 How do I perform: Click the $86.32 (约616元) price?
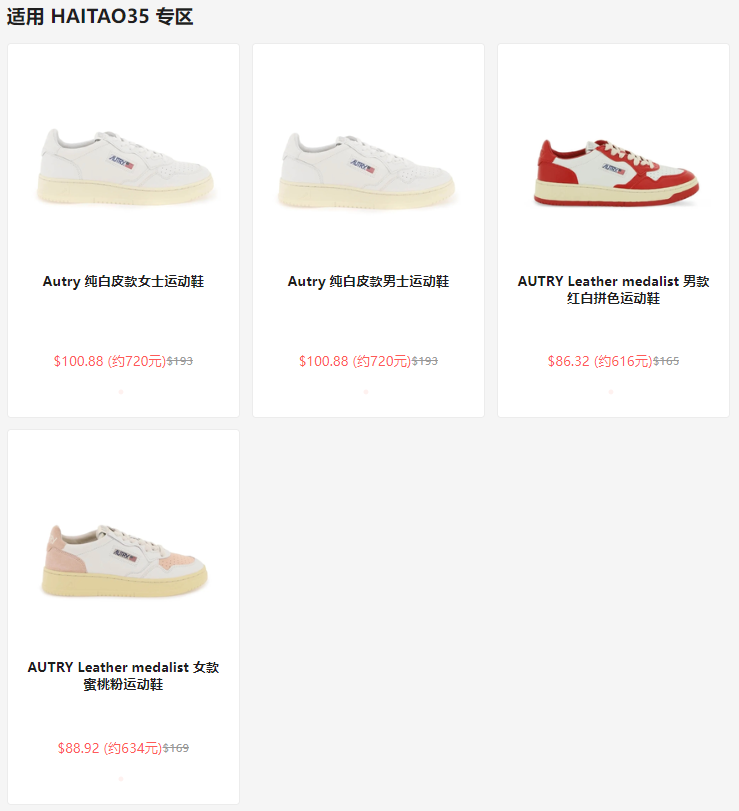[x=600, y=361]
